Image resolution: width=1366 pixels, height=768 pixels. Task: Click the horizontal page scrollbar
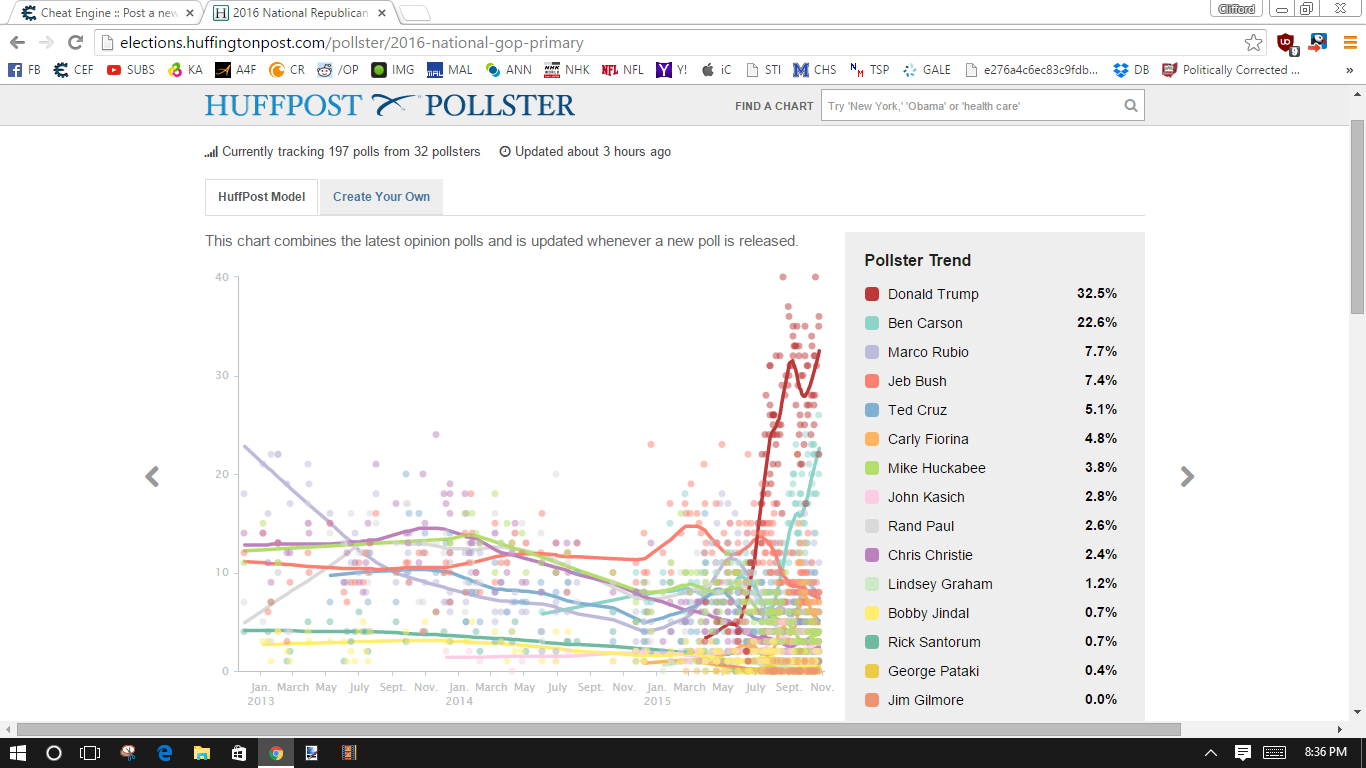point(598,729)
